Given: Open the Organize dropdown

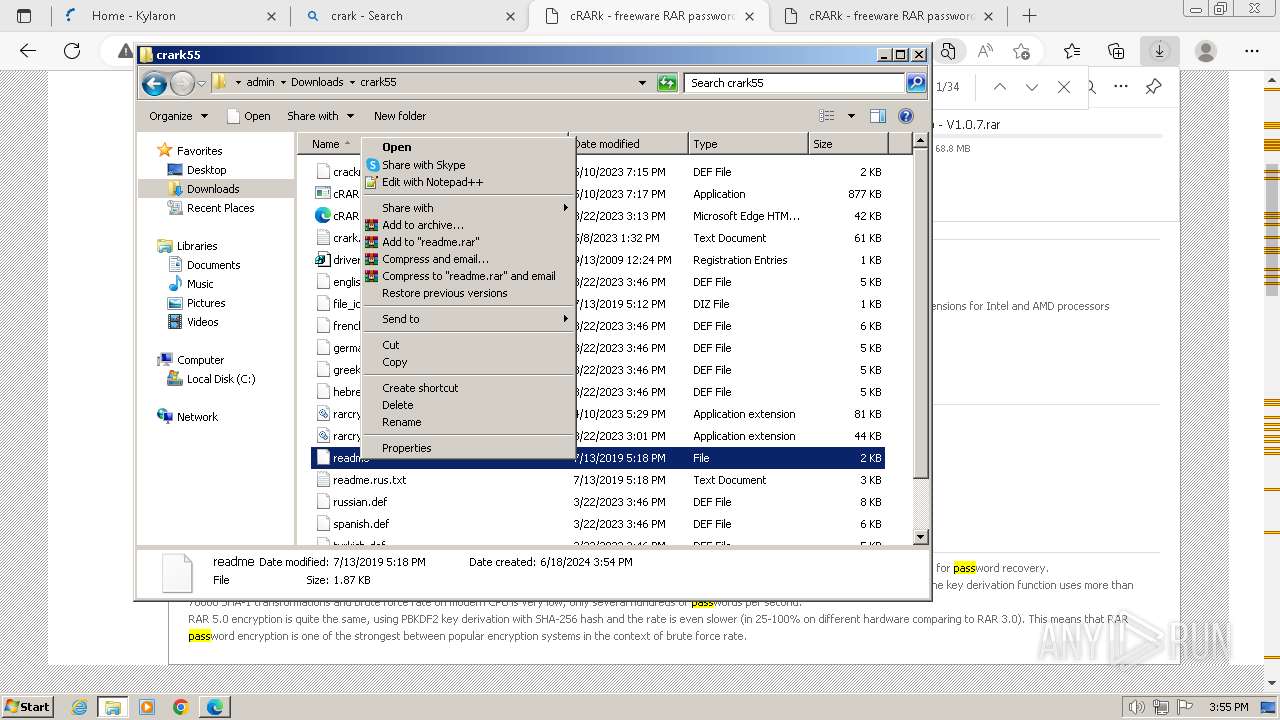Looking at the screenshot, I should [x=179, y=116].
